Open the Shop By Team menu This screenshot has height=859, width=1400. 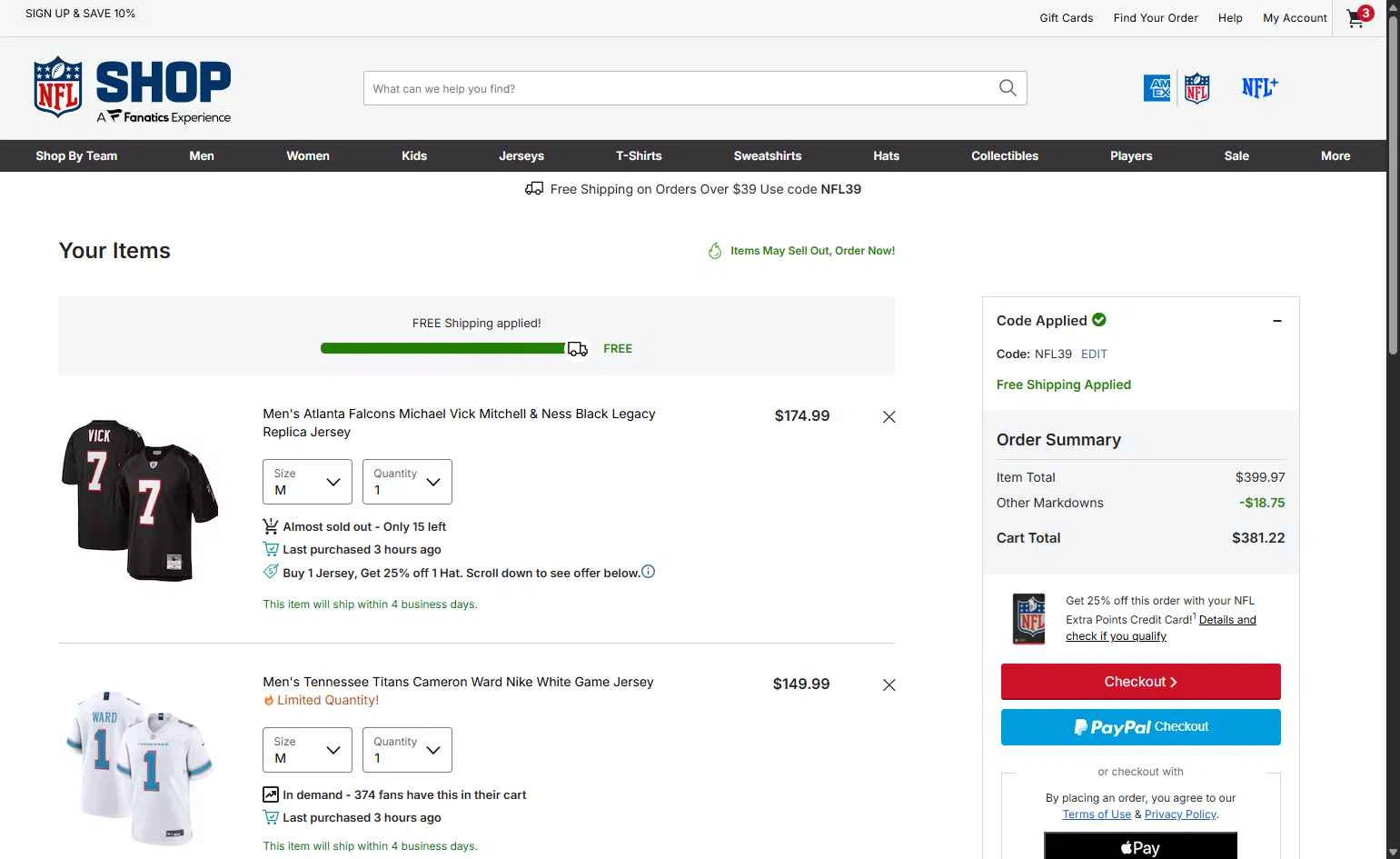tap(76, 155)
